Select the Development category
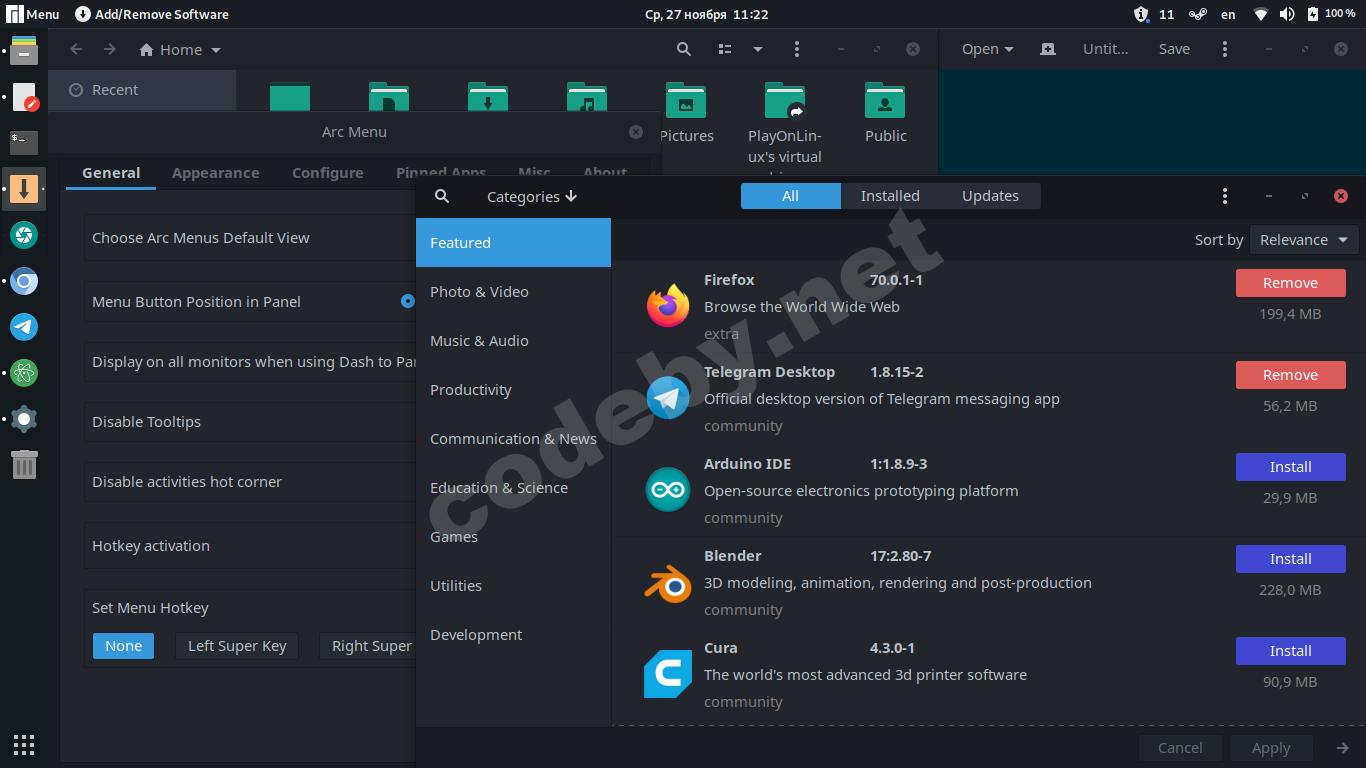This screenshot has height=768, width=1366. tap(513, 635)
